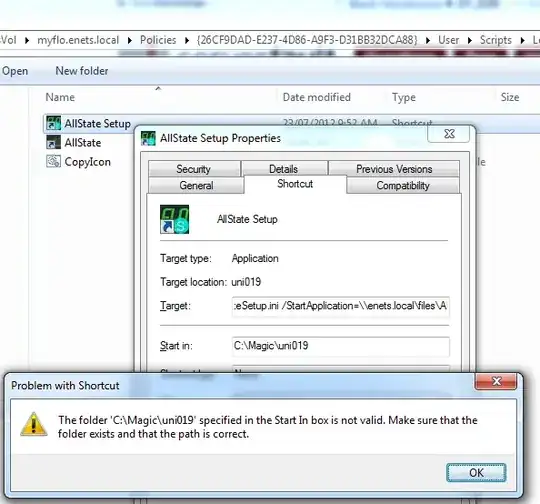Click the Target input field
The width and height of the screenshot is (540, 504).
[341, 306]
